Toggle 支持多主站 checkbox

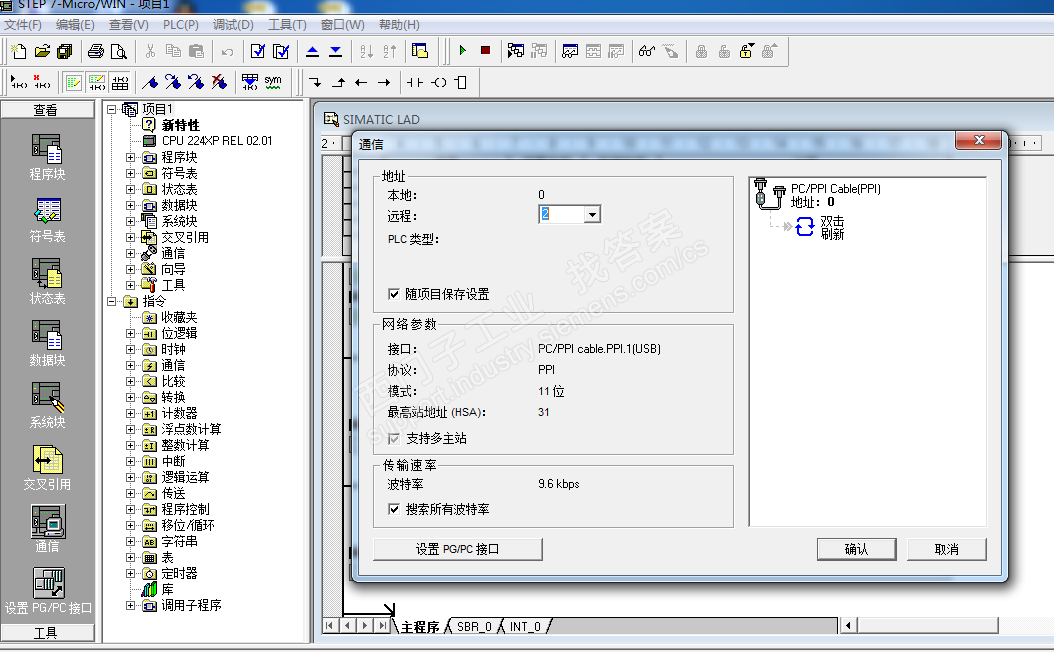[x=394, y=438]
